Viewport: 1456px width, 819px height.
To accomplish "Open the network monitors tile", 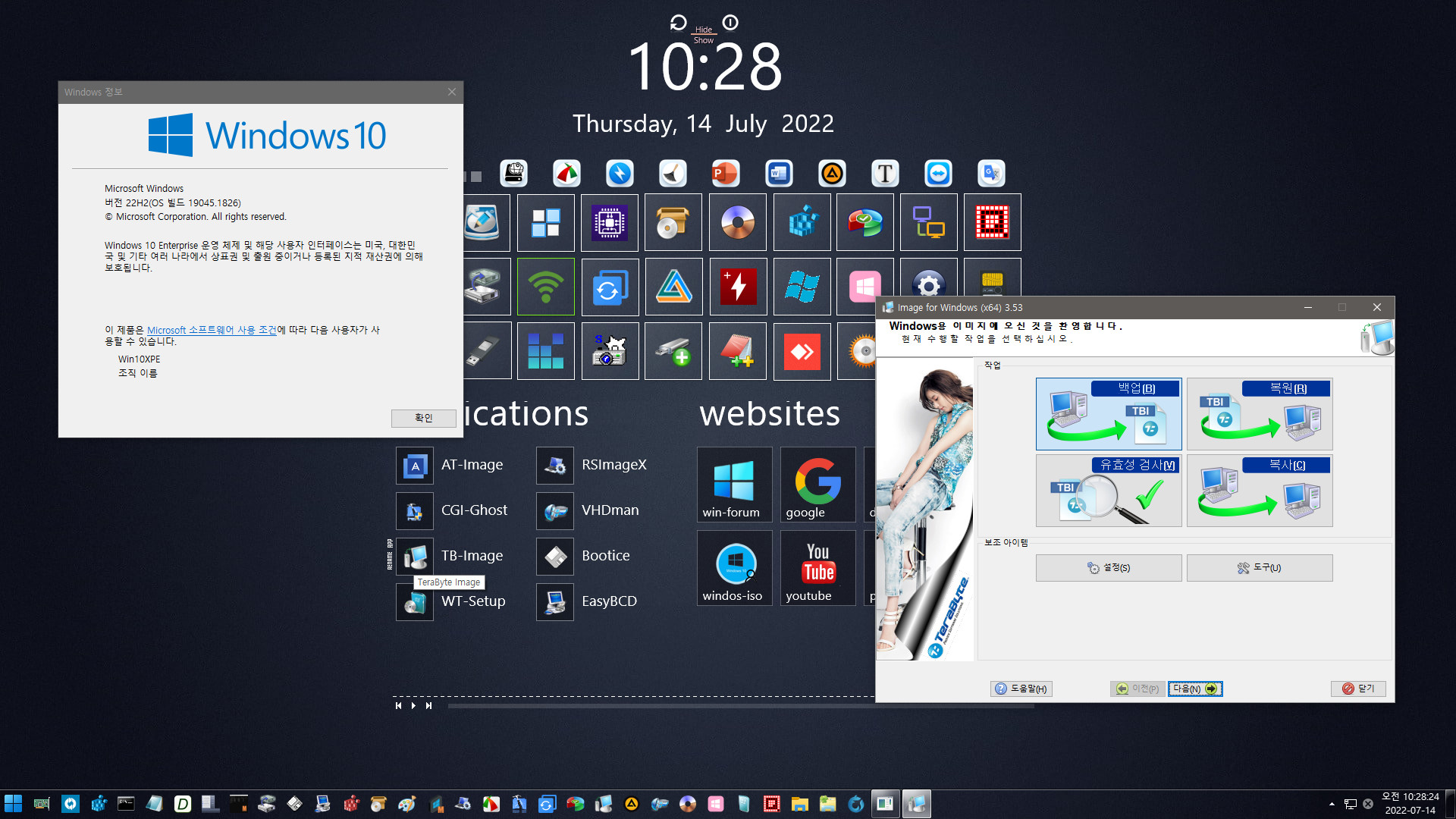I will (929, 223).
